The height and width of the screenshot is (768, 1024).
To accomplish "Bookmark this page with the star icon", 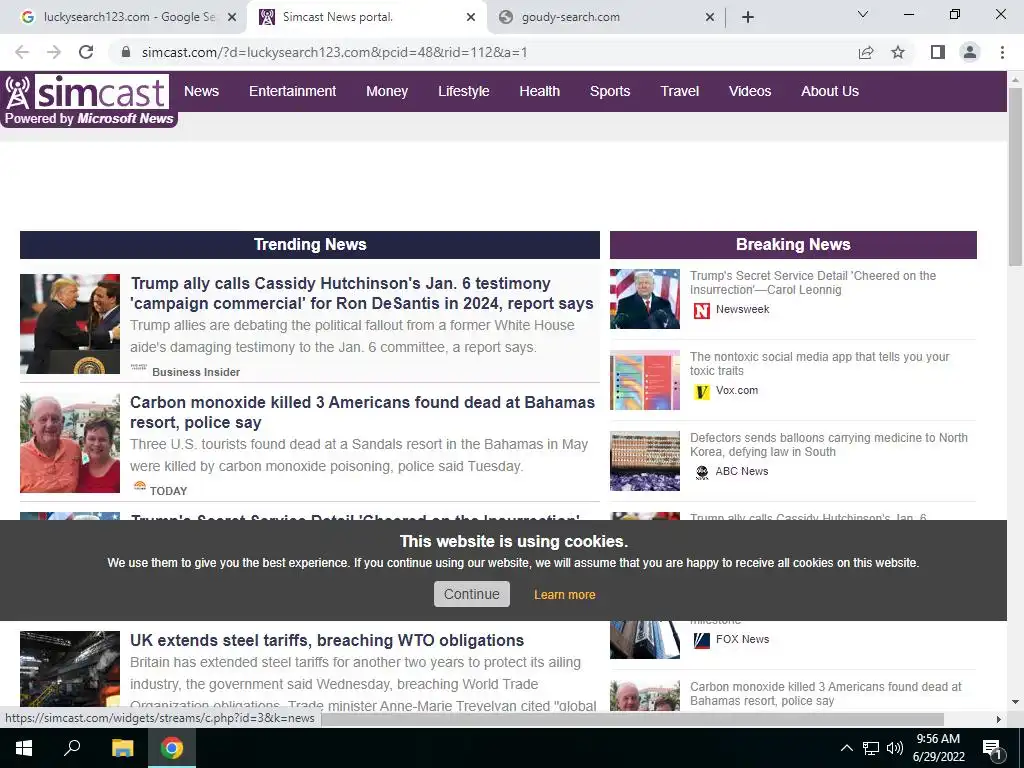I will (898, 52).
